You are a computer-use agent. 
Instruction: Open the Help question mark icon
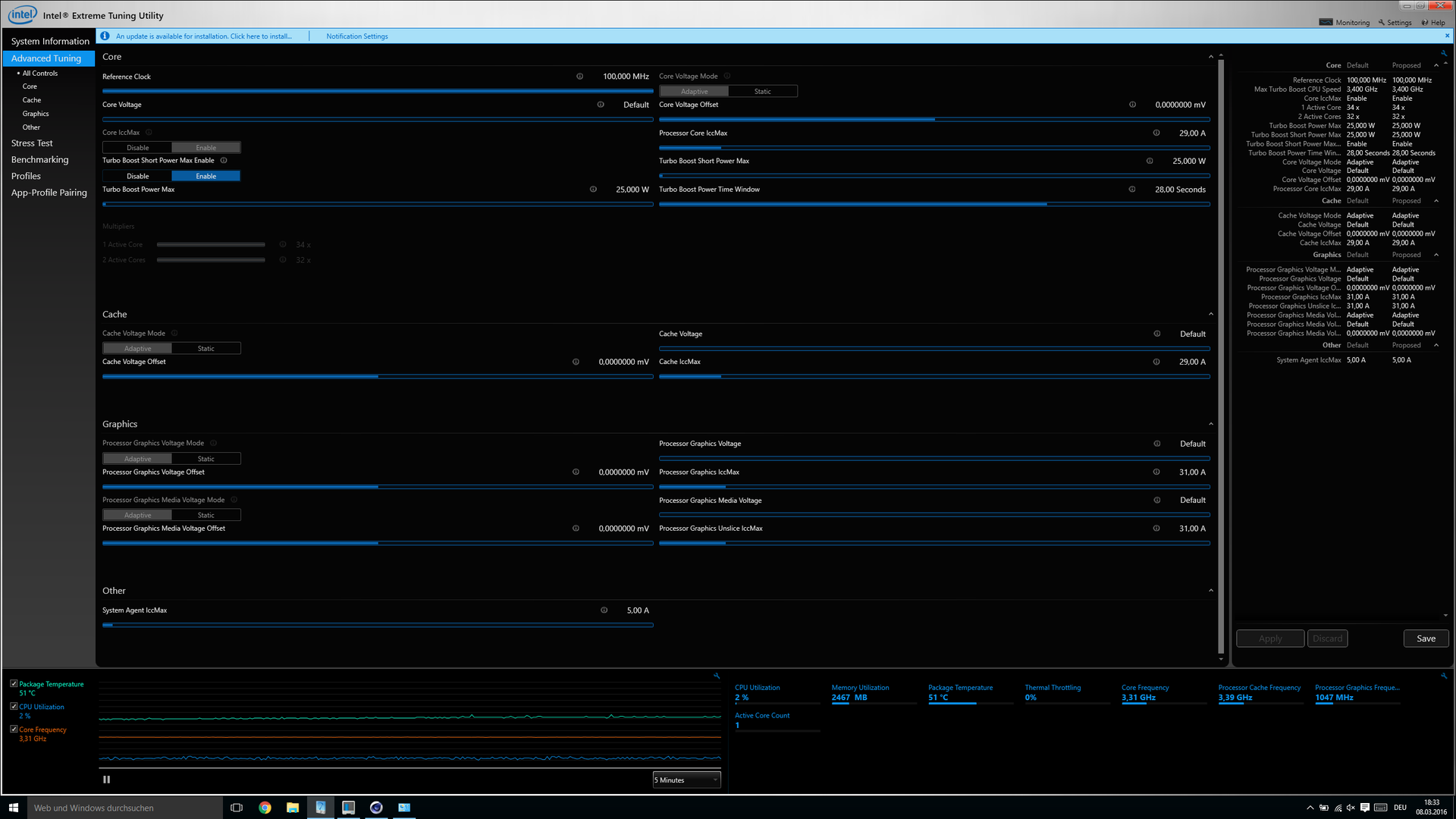click(1425, 22)
